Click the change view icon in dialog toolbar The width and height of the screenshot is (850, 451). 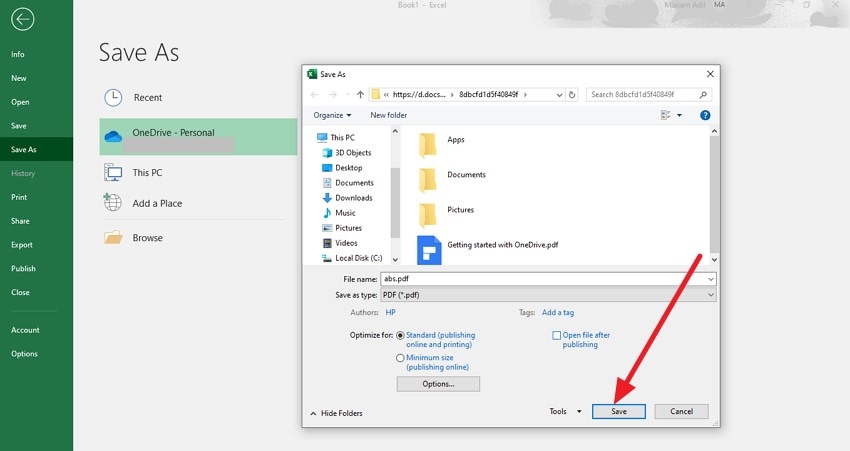(x=666, y=115)
